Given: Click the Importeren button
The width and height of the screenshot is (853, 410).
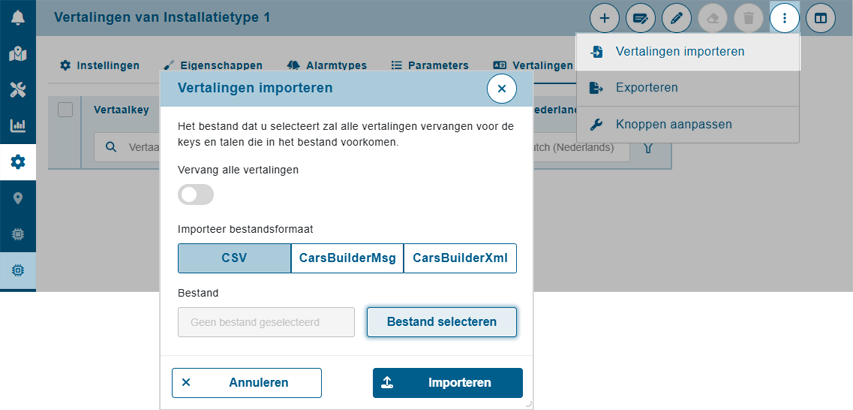Looking at the screenshot, I should pos(448,383).
